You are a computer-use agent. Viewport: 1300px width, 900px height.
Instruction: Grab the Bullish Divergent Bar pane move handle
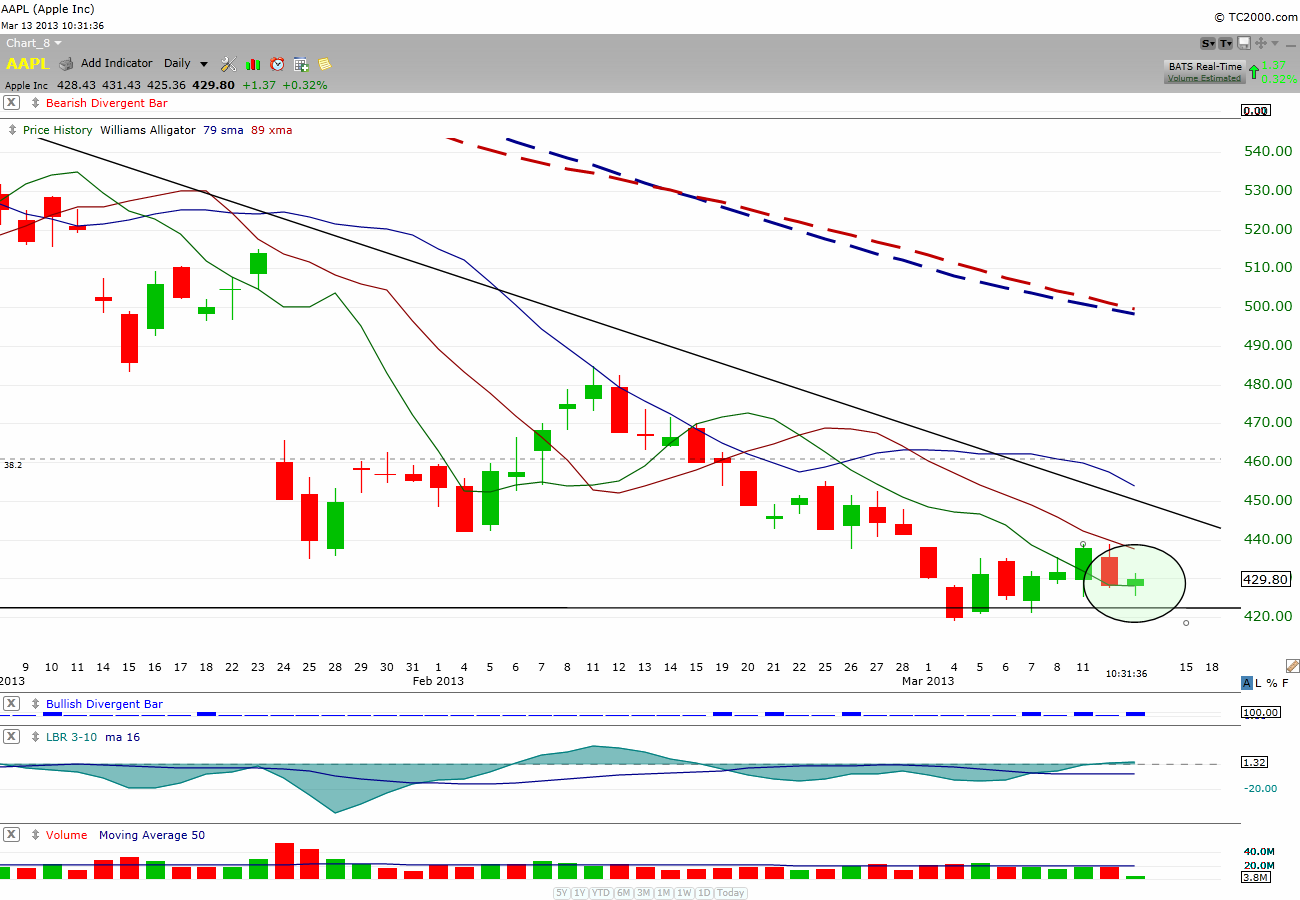coord(36,704)
